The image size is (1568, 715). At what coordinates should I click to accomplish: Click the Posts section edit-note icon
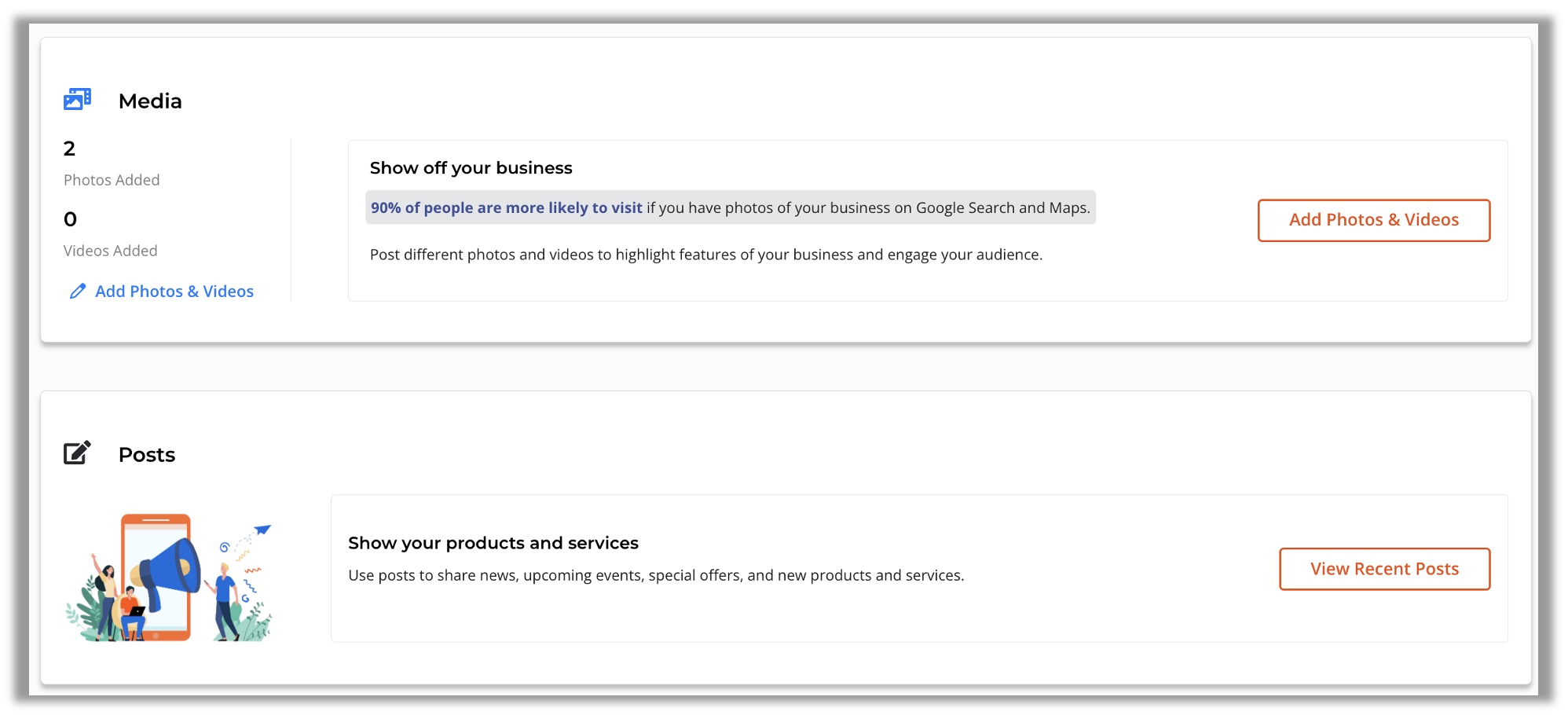77,453
